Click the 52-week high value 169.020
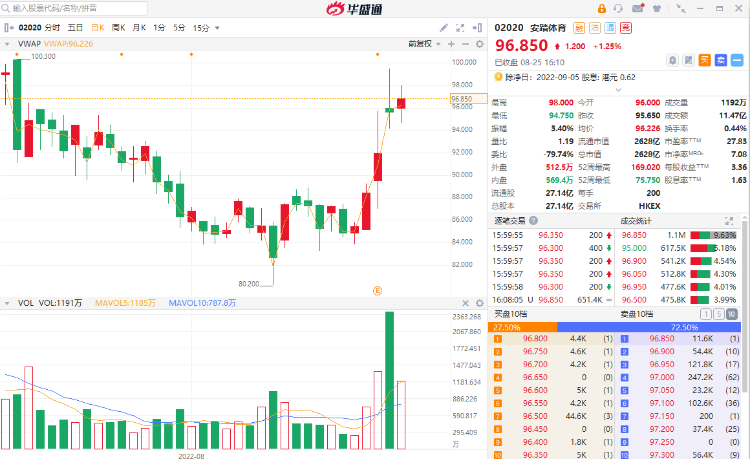The height and width of the screenshot is (459, 750). (645, 167)
